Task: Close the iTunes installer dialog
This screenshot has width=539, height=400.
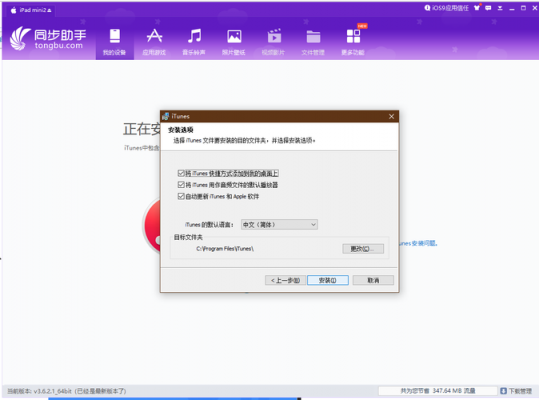Action: point(391,116)
